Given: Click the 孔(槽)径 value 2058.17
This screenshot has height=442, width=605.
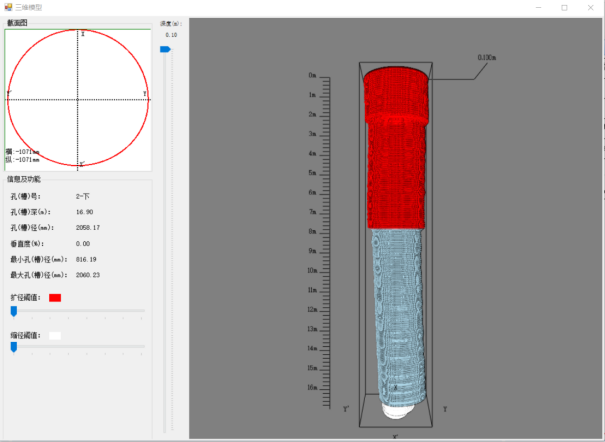Looking at the screenshot, I should [89, 228].
